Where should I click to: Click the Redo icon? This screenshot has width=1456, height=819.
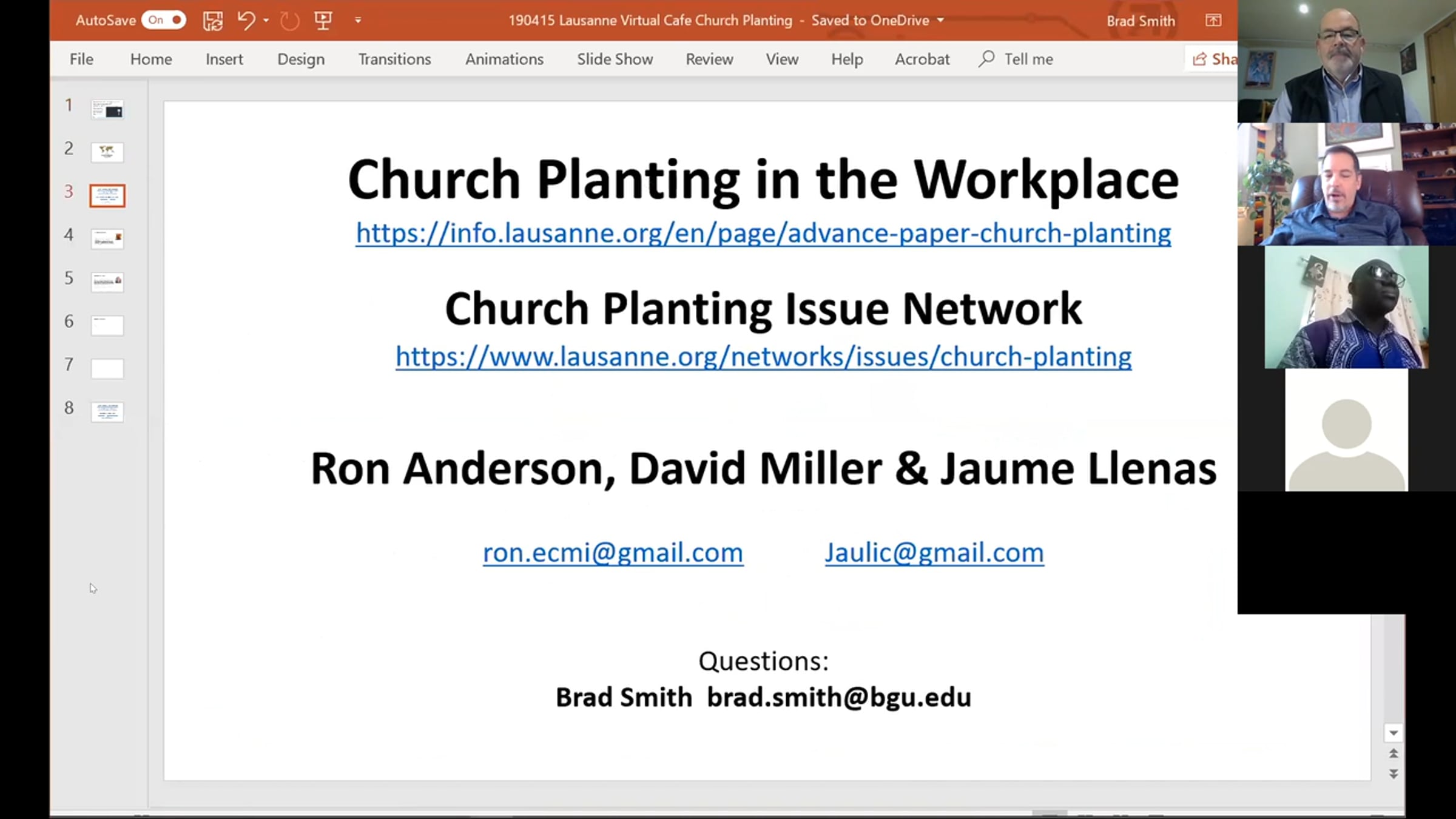point(289,21)
